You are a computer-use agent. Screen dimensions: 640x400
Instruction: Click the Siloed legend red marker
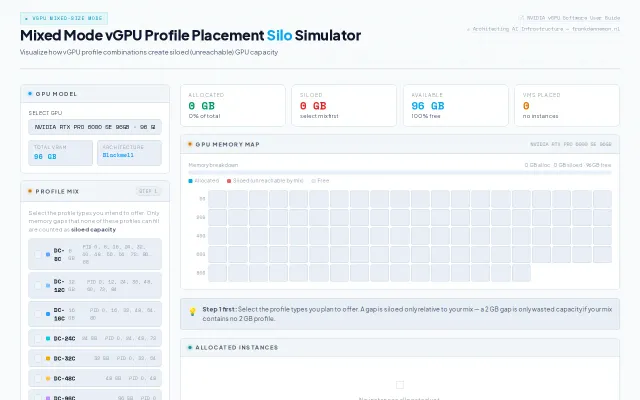point(229,181)
